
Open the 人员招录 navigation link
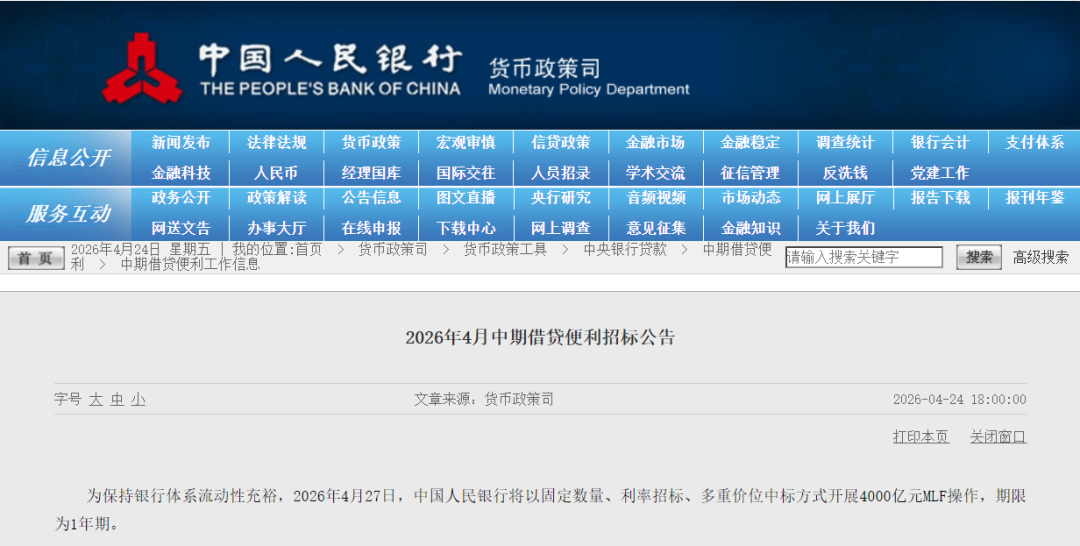pyautogui.click(x=561, y=173)
